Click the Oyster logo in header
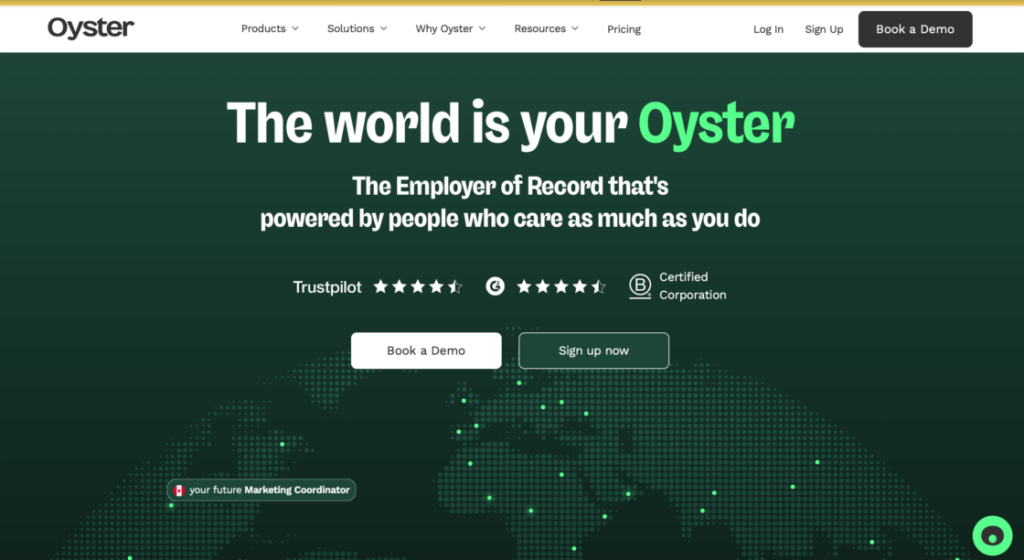Viewport: 1024px width, 560px height. pos(91,28)
